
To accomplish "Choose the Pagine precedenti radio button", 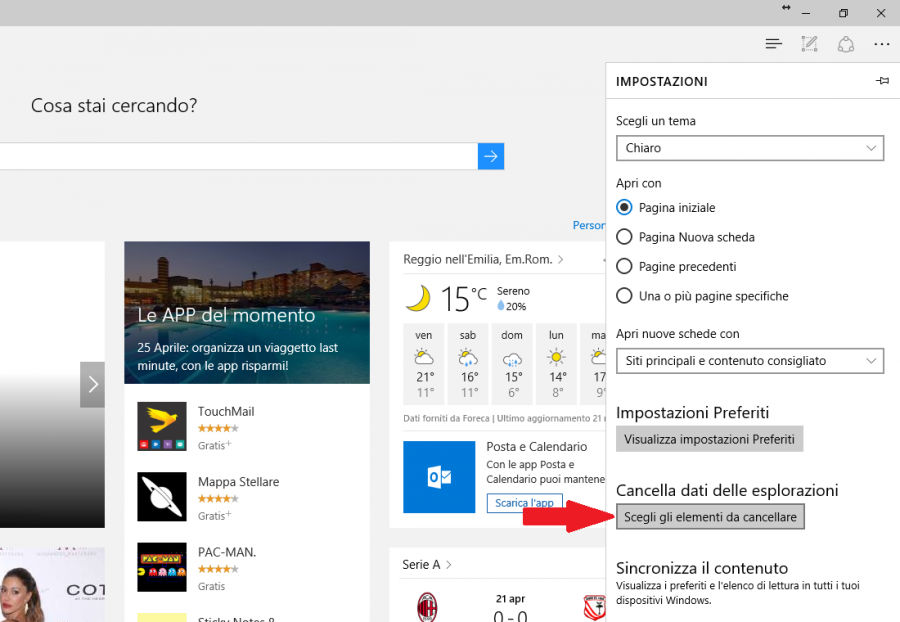I will coord(625,267).
